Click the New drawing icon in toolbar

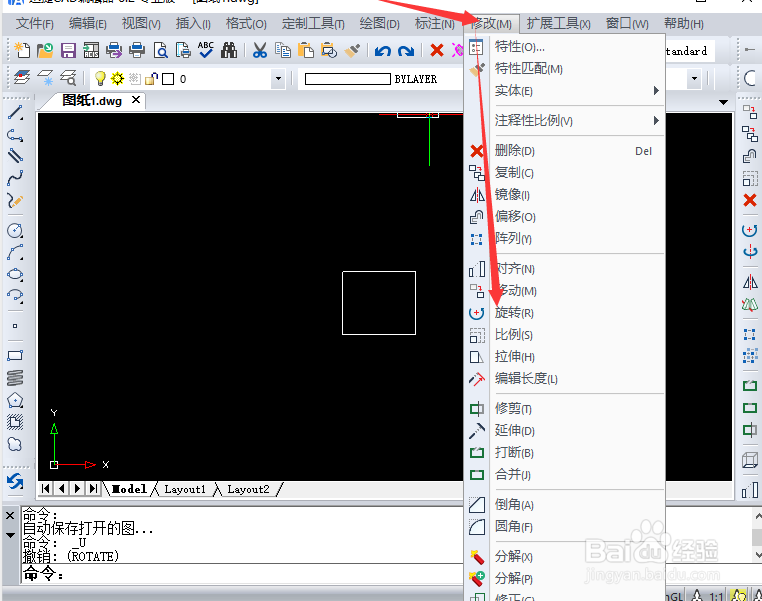(22, 50)
